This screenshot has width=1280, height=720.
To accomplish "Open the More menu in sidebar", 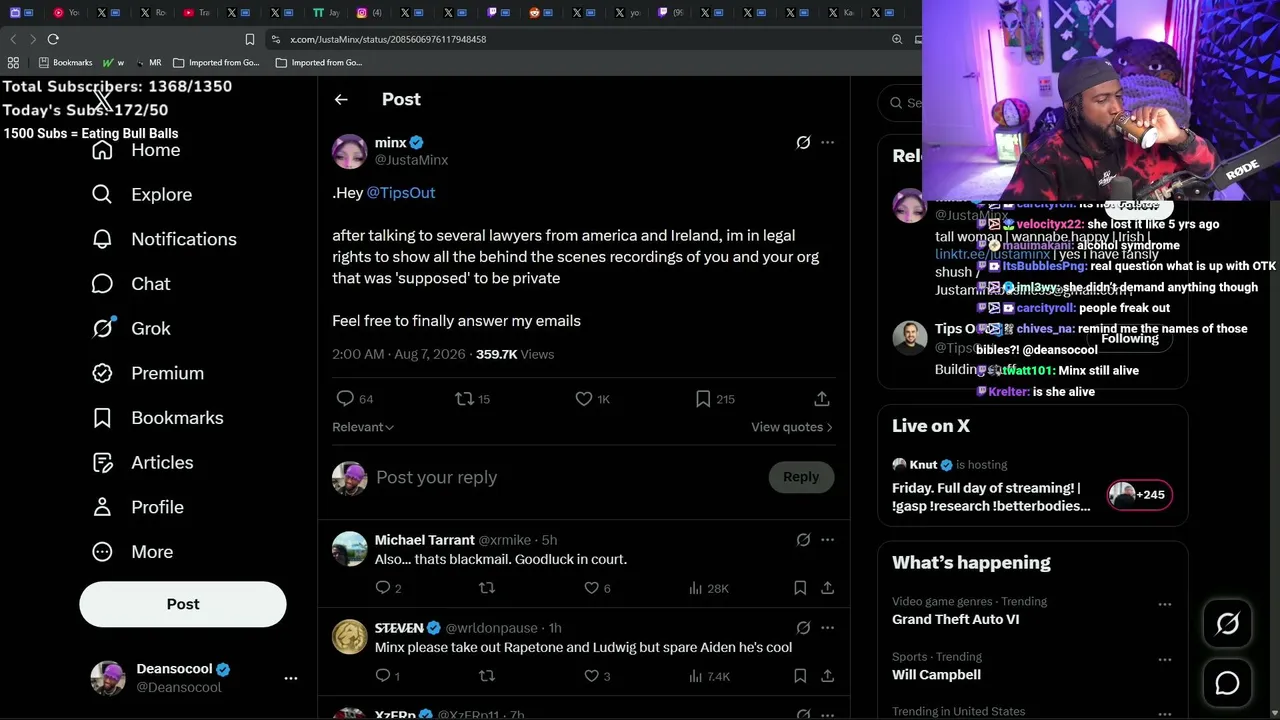I will click(x=132, y=552).
